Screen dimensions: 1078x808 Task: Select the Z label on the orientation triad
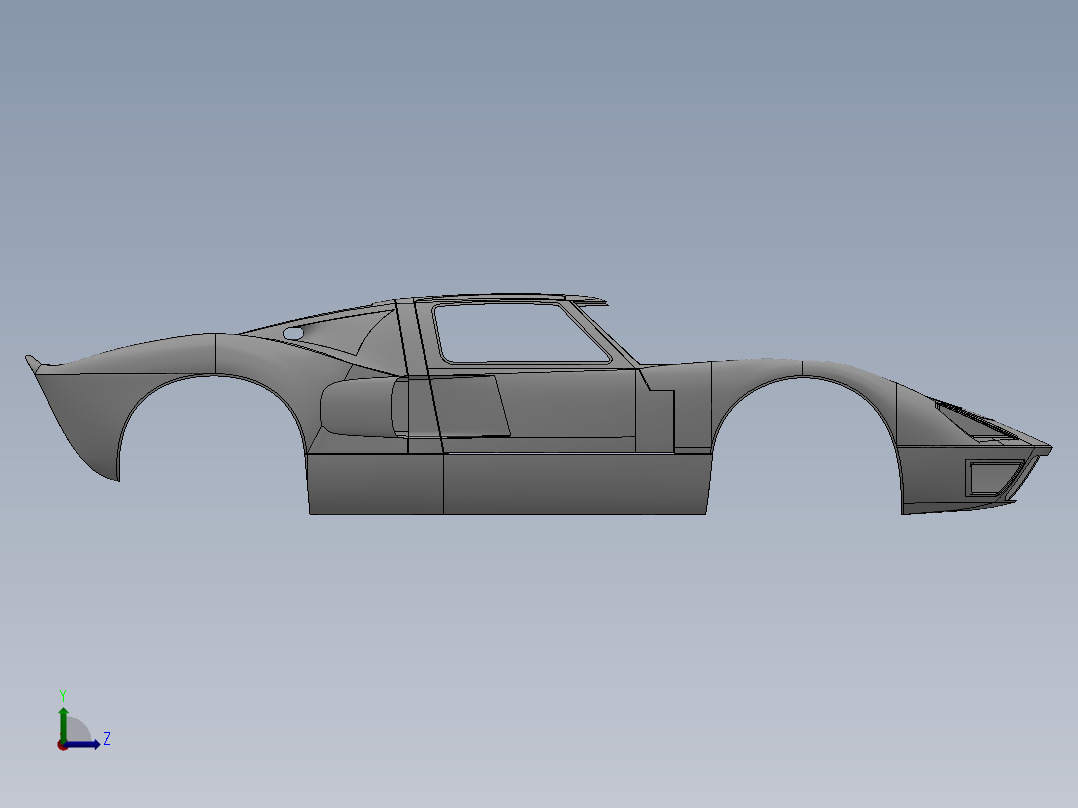pyautogui.click(x=107, y=737)
